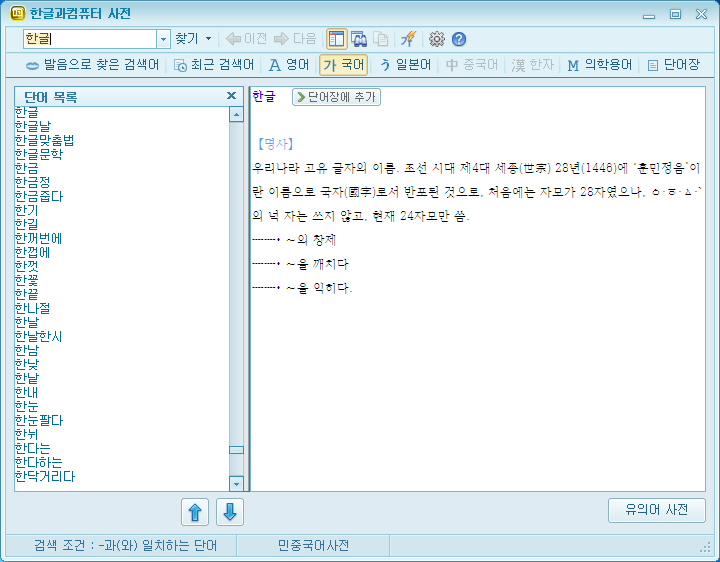720x562 pixels.
Task: Select 한날한시 in the word list
Action: pyautogui.click(x=38, y=336)
